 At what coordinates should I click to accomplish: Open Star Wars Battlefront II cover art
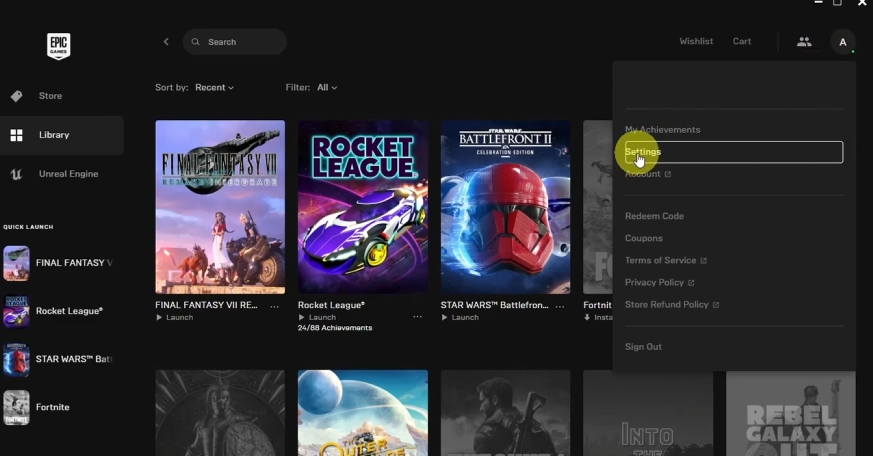[506, 207]
